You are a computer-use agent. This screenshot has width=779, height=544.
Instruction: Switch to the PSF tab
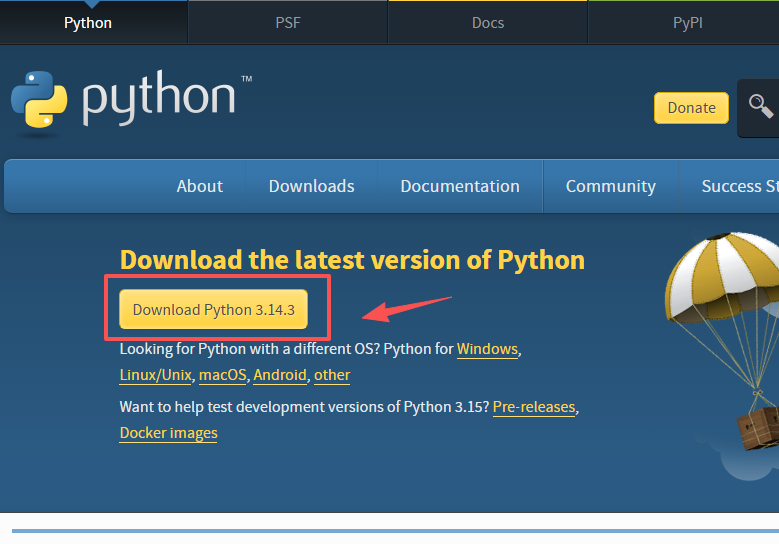(288, 23)
